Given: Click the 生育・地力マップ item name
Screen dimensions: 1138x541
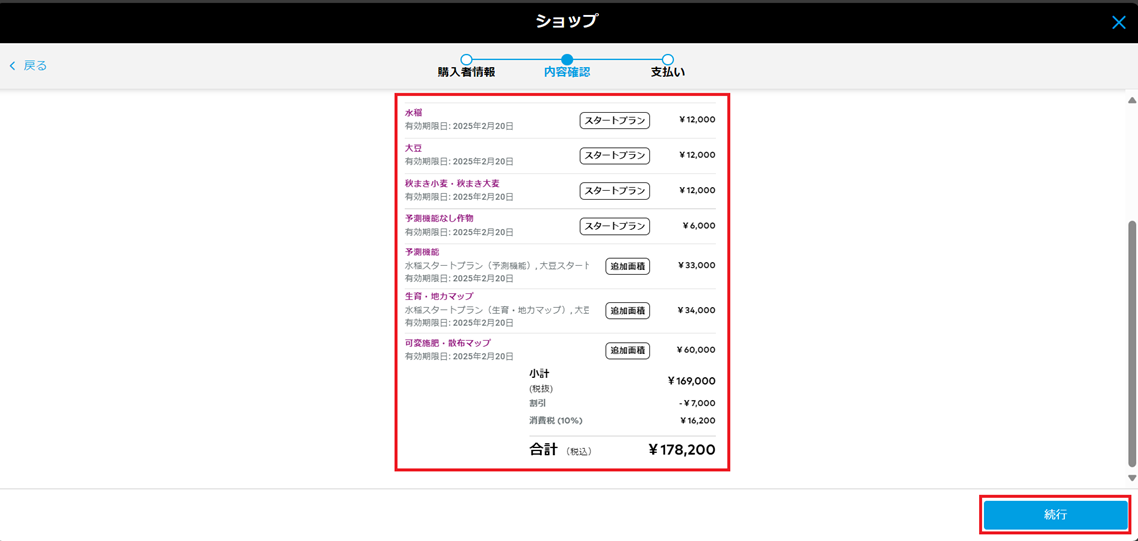Looking at the screenshot, I should click(x=439, y=297).
